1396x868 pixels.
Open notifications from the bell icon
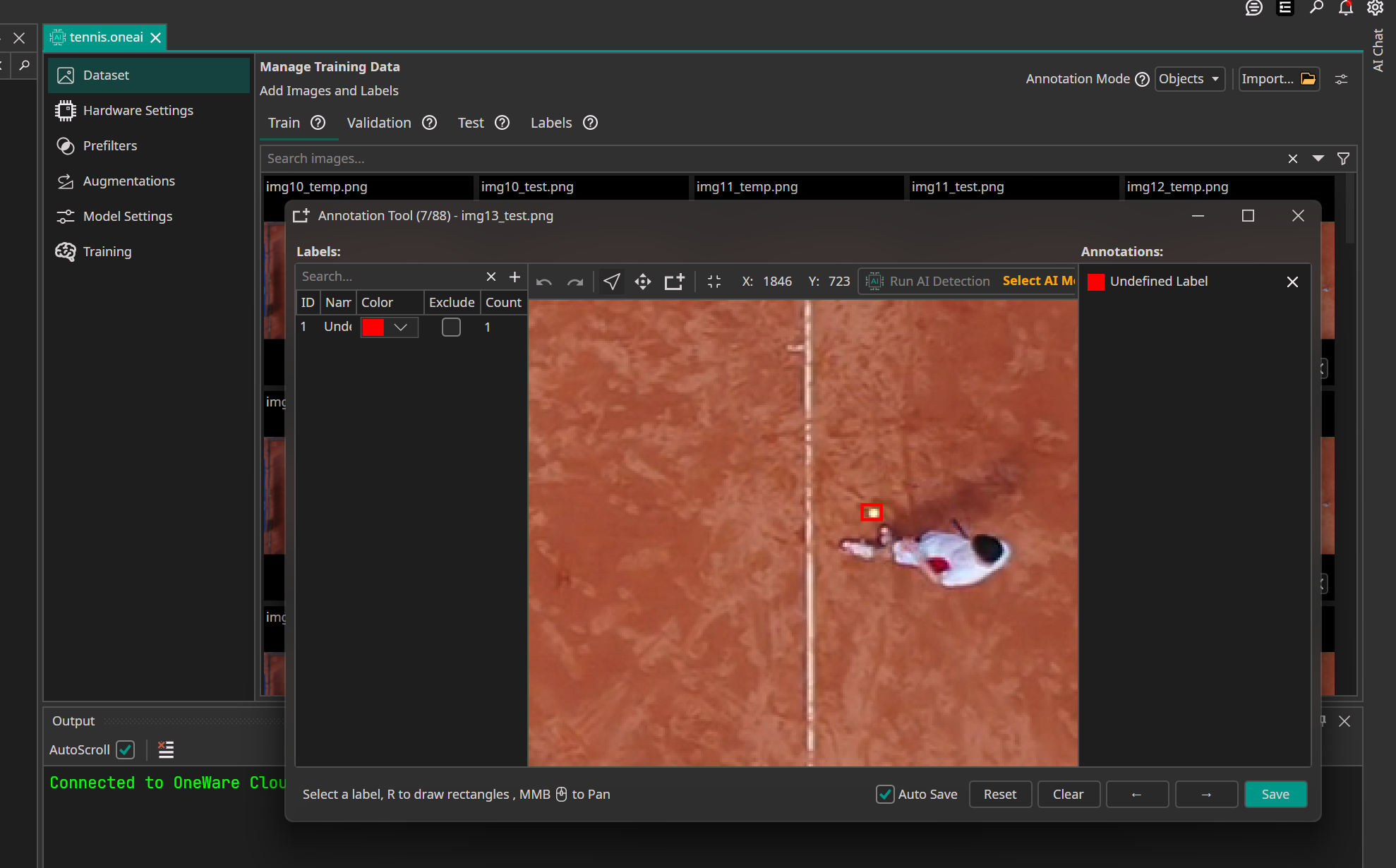pos(1345,9)
